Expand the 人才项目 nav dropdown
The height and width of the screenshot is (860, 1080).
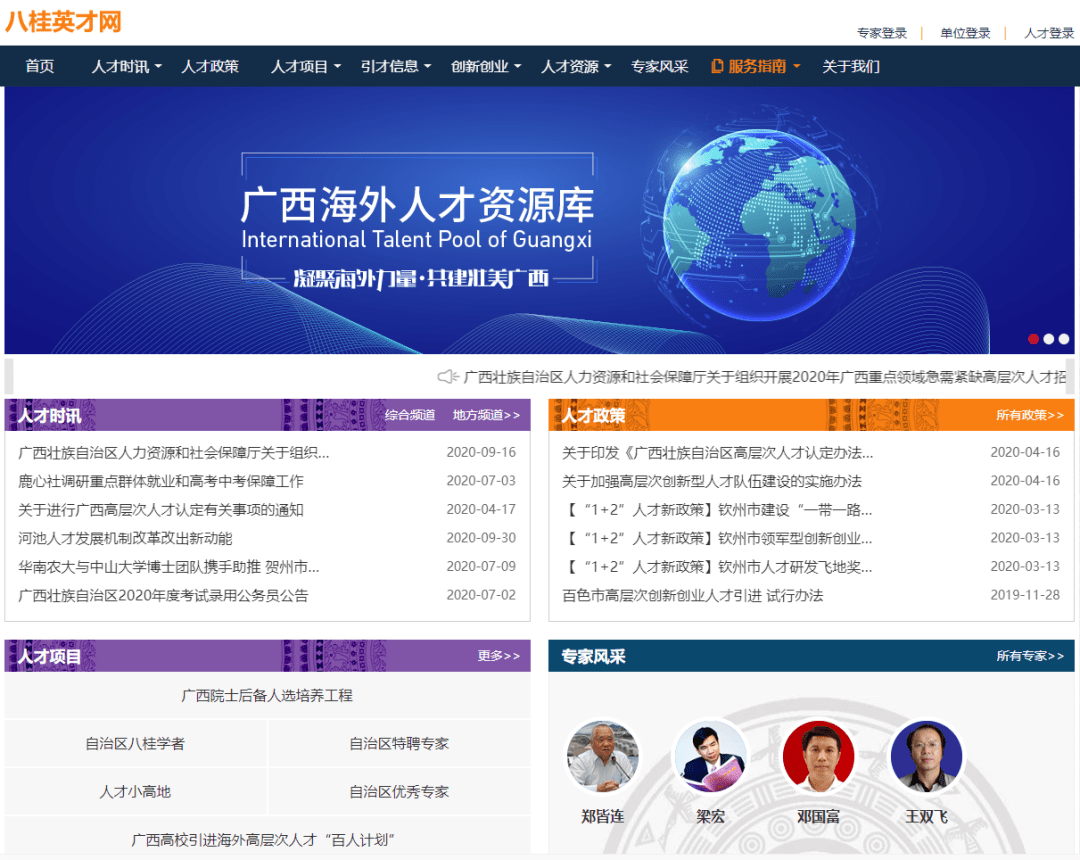click(306, 66)
